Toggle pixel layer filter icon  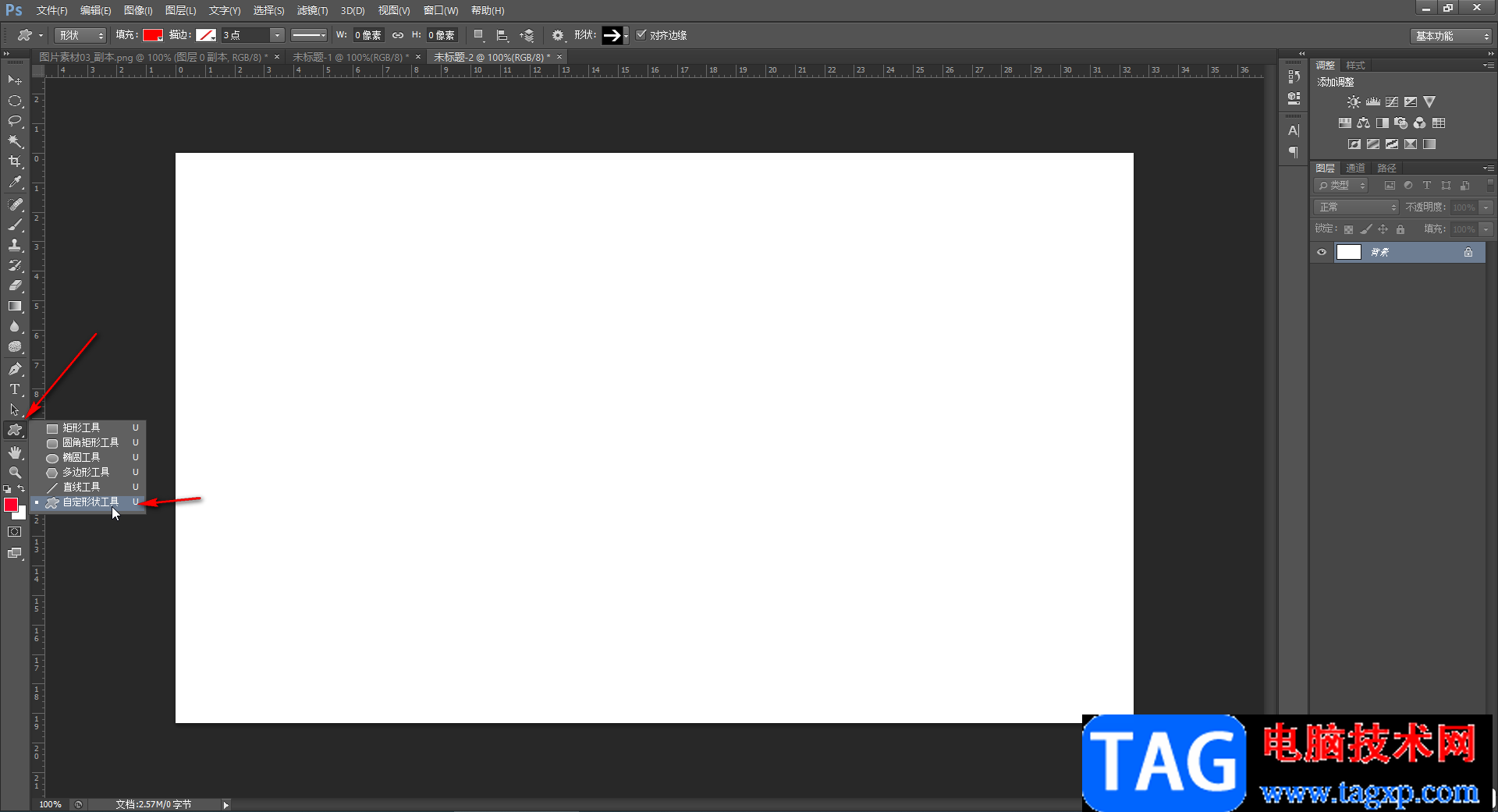[x=1390, y=186]
